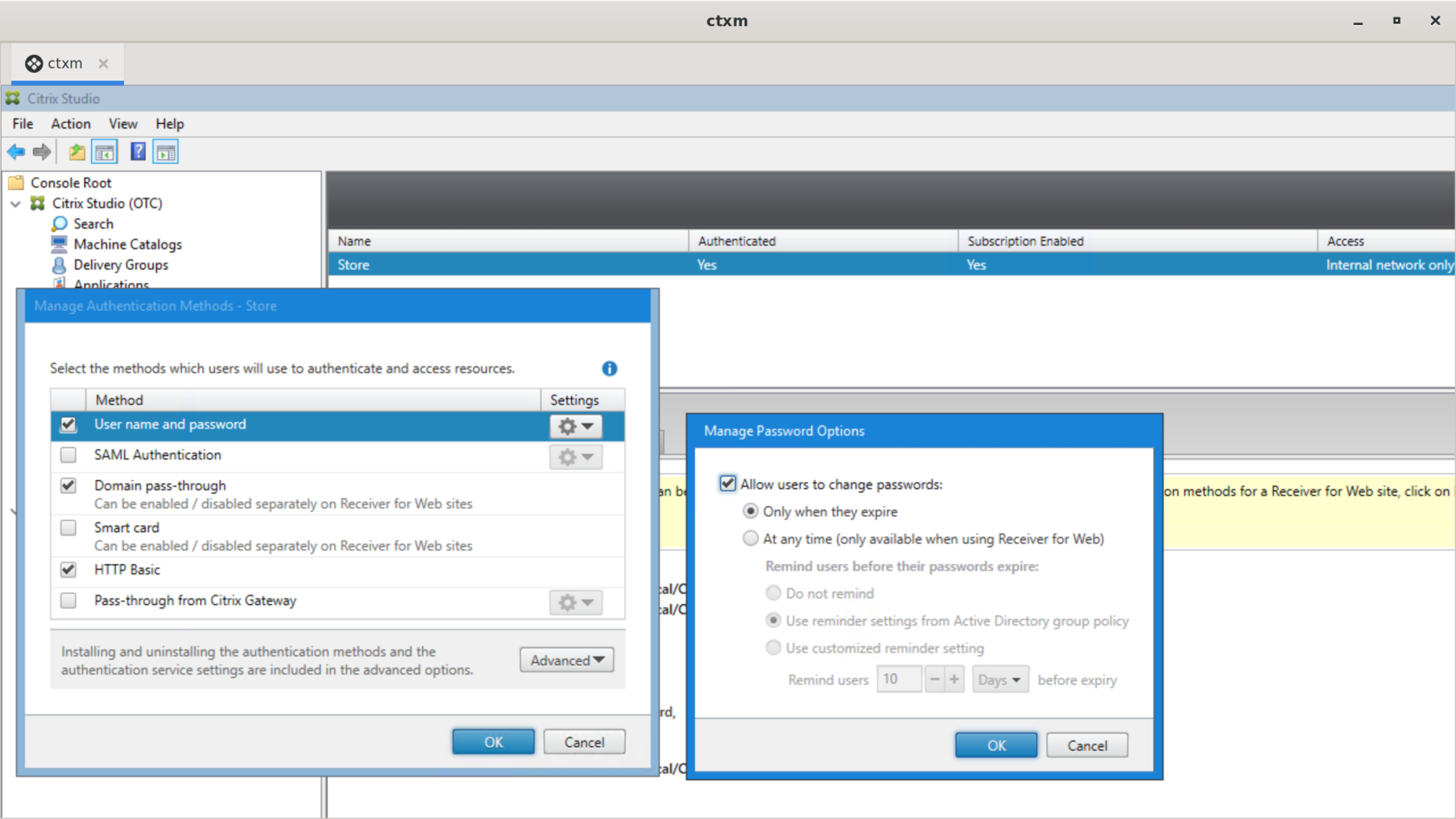Open the Days unit dropdown
Image resolution: width=1456 pixels, height=819 pixels.
1000,679
